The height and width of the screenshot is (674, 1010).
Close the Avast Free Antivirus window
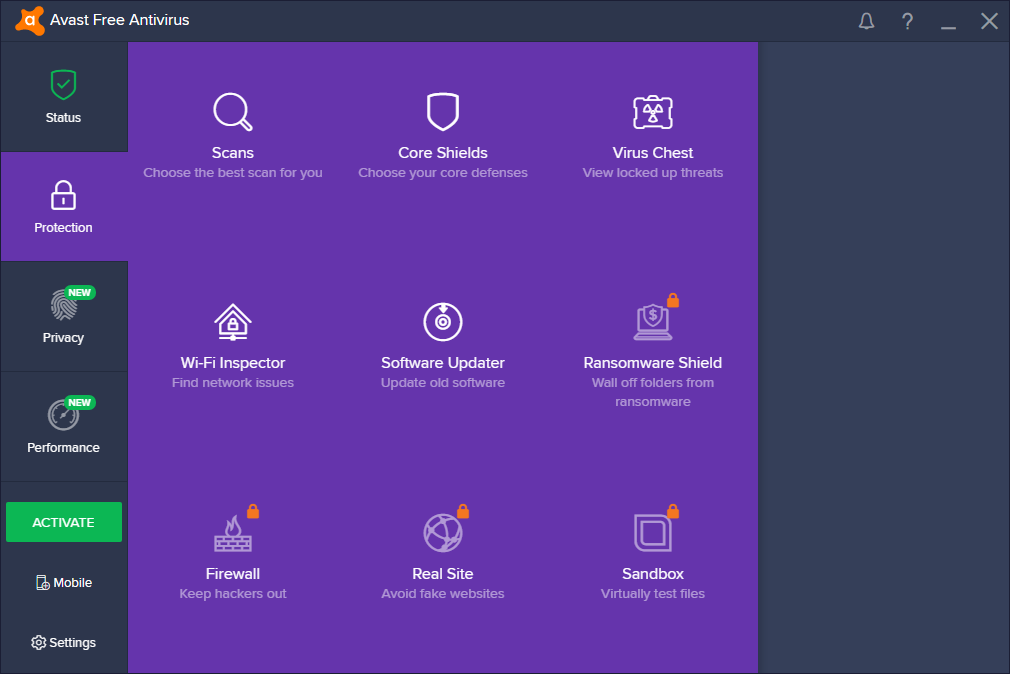coord(989,21)
